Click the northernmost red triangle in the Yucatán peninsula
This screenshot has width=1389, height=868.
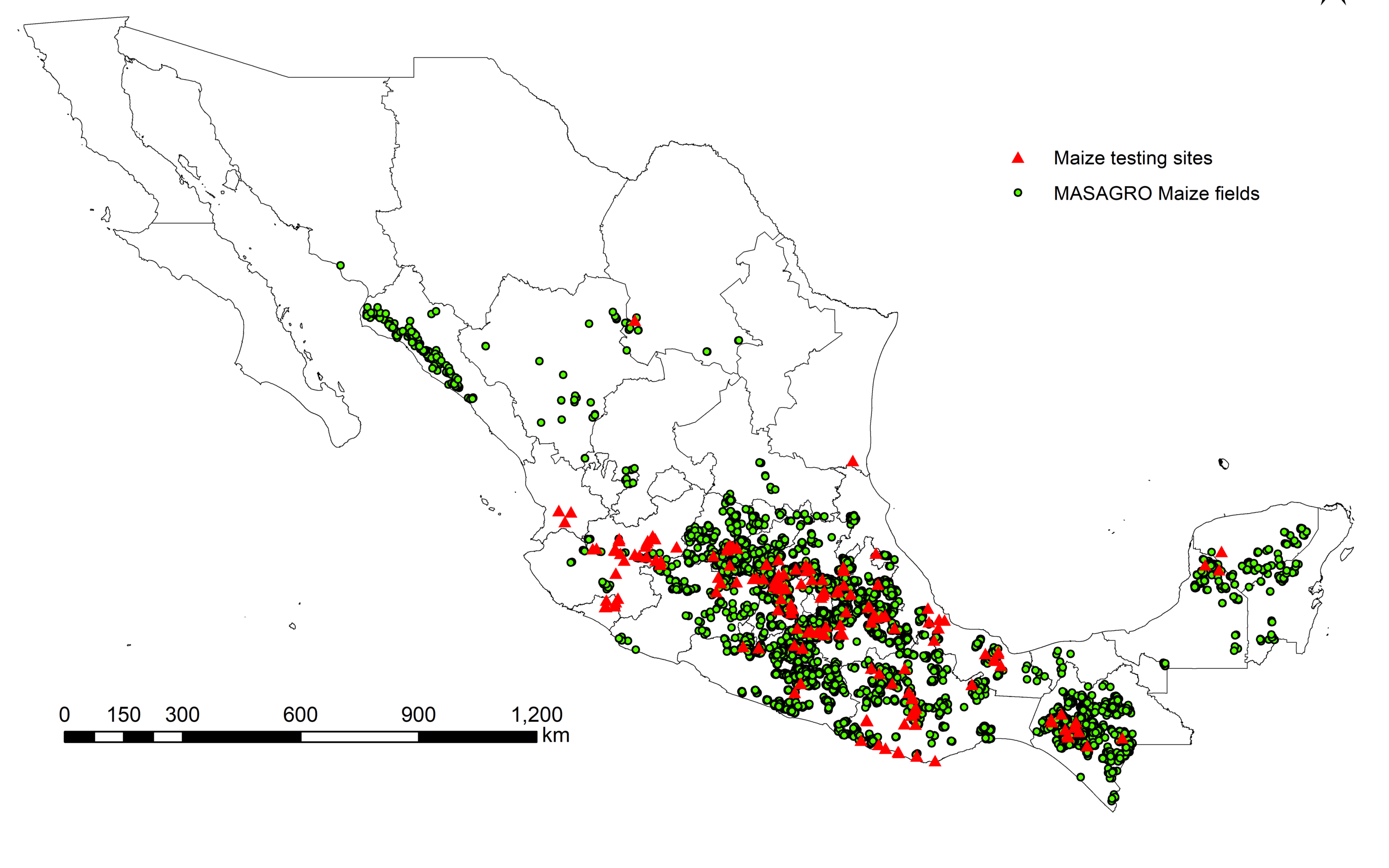(x=1221, y=552)
